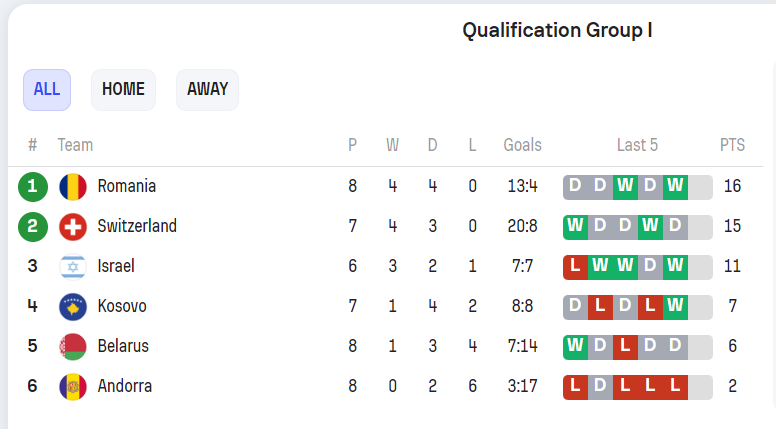Open the Israel team page

(x=116, y=266)
